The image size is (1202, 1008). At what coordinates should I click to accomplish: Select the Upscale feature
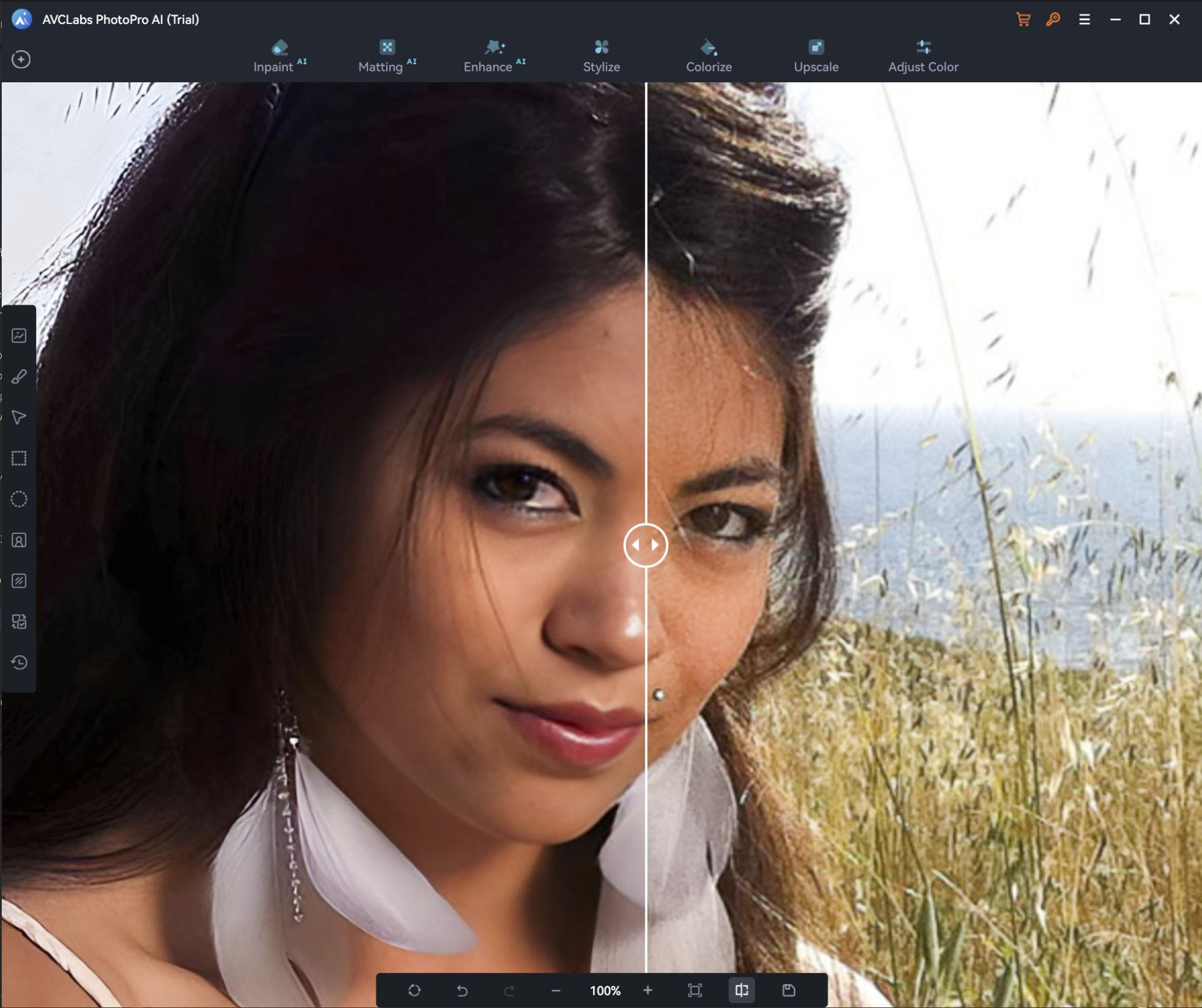pyautogui.click(x=816, y=56)
